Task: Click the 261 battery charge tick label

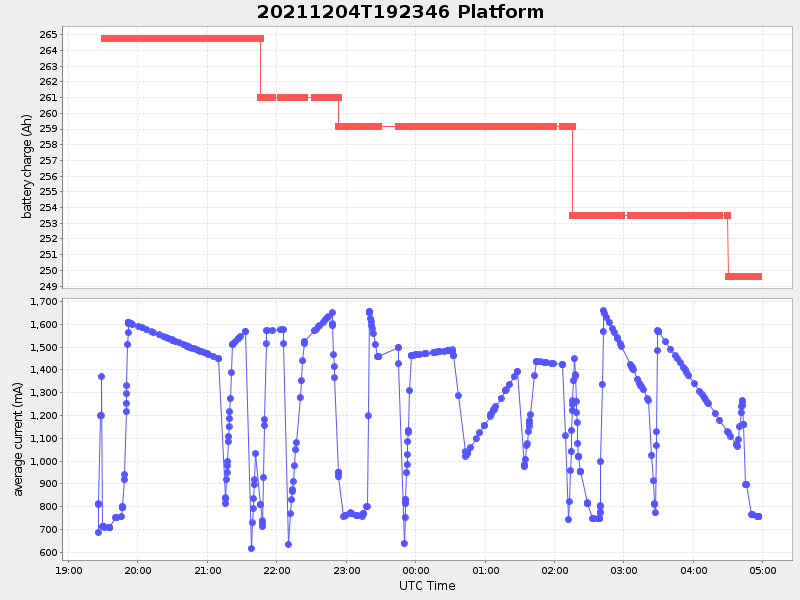Action: point(48,97)
